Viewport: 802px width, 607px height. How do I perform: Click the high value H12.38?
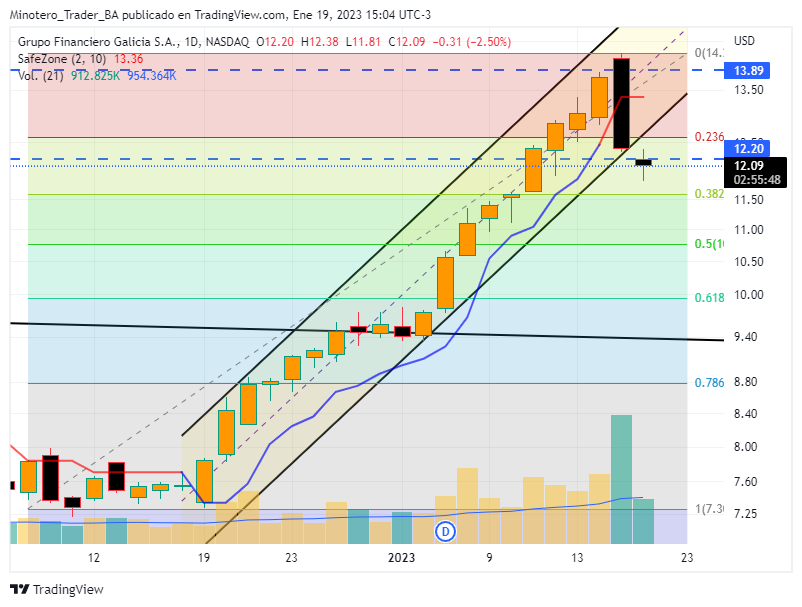click(320, 42)
